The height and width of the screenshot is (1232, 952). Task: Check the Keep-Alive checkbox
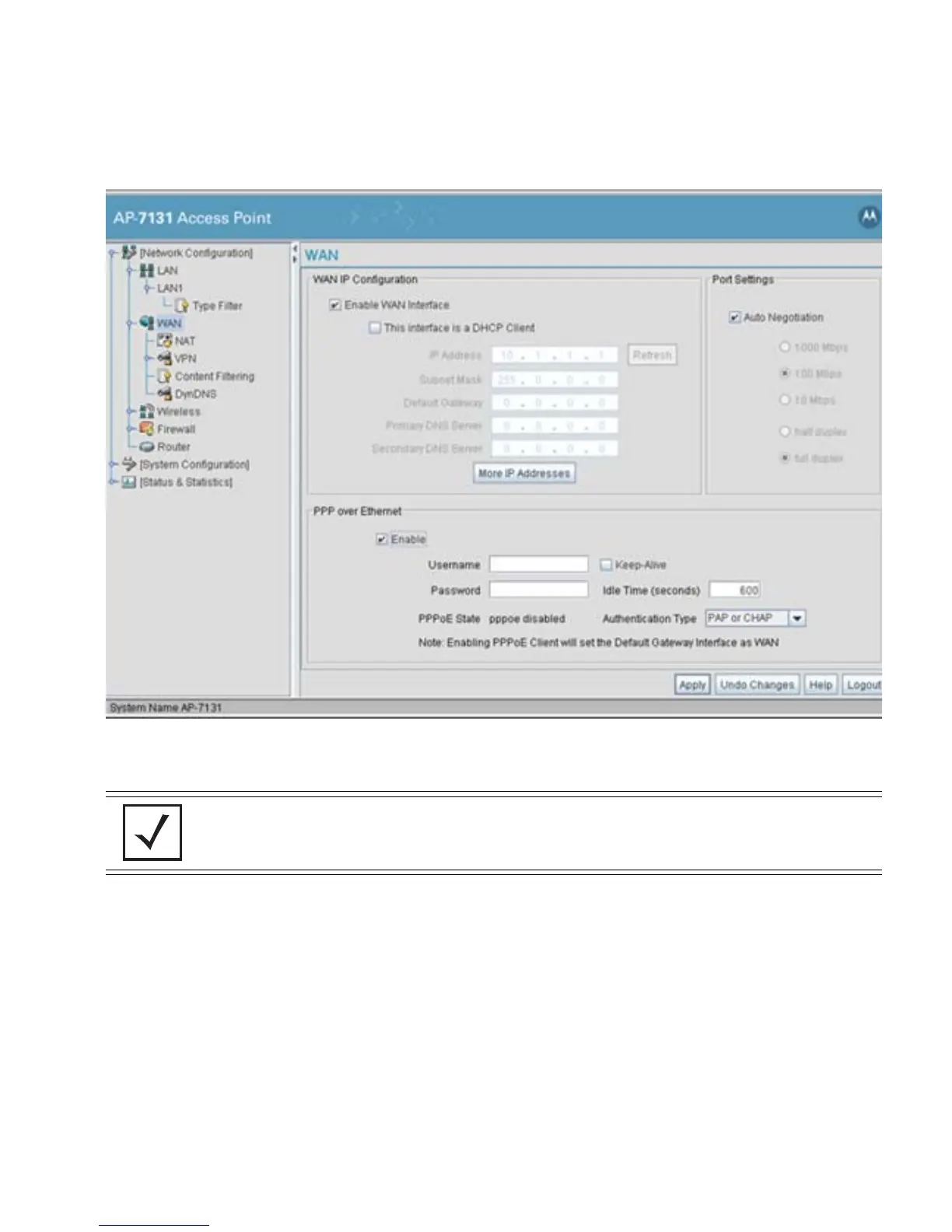606,565
